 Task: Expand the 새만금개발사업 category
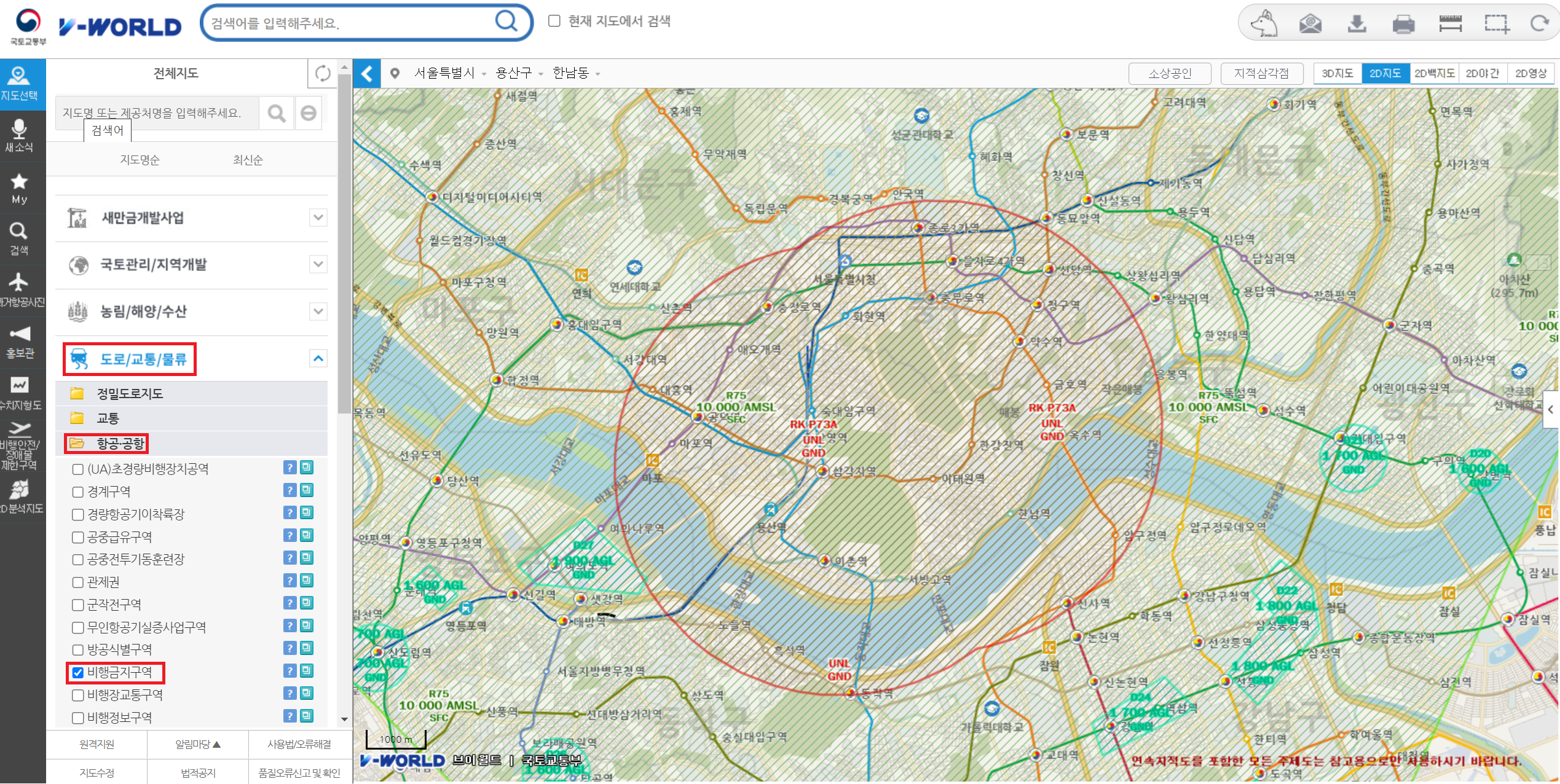point(318,218)
